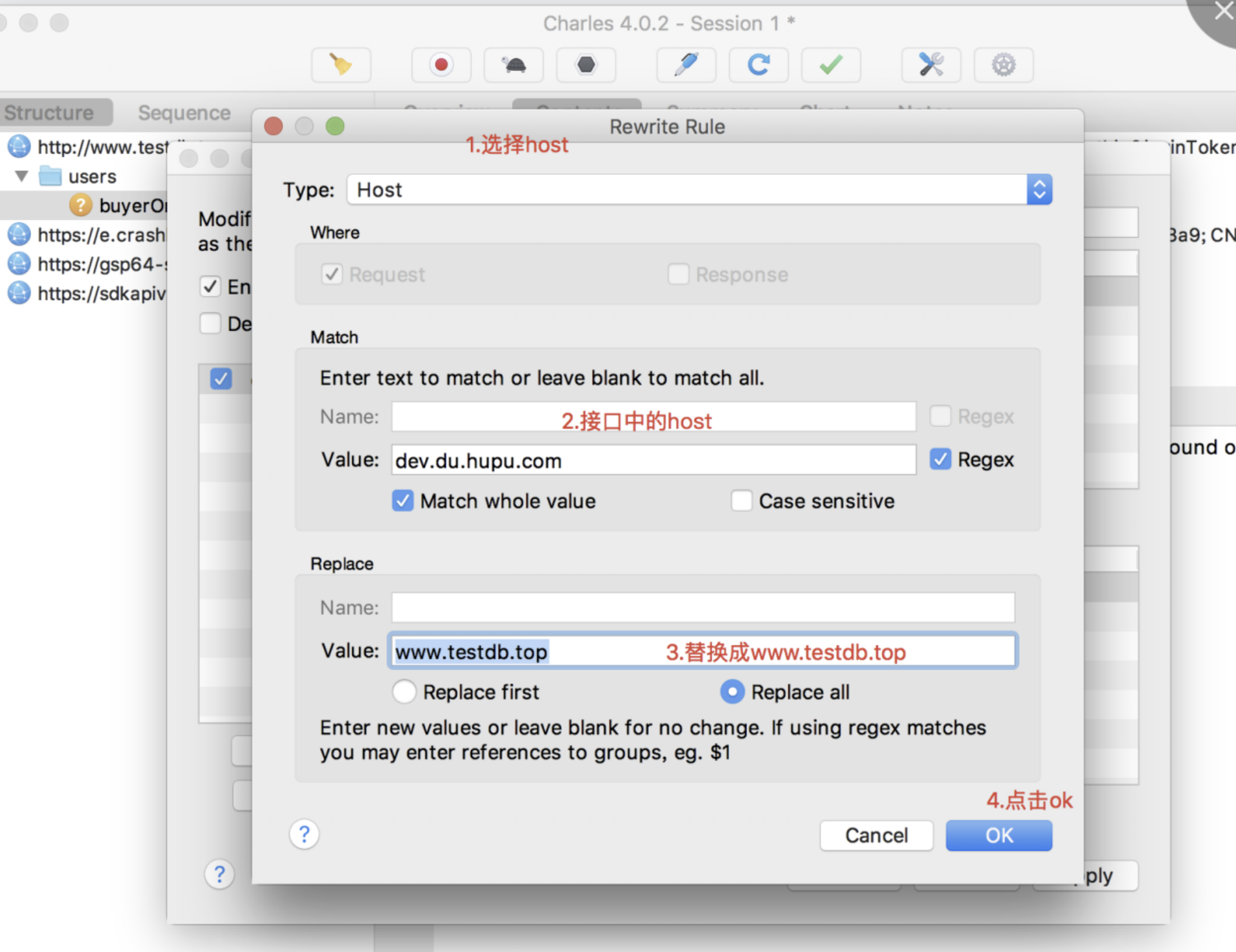
Task: Click the Cancel button
Action: [876, 835]
